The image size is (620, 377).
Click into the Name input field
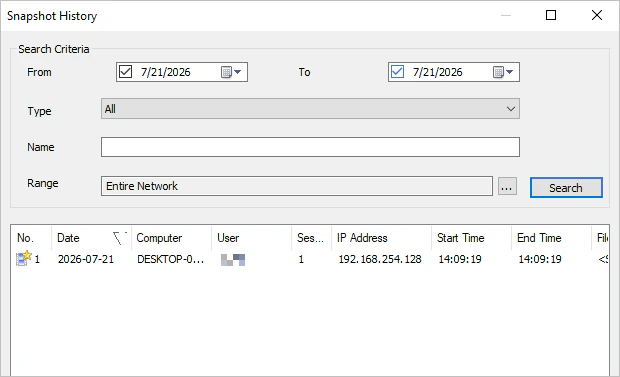point(310,147)
